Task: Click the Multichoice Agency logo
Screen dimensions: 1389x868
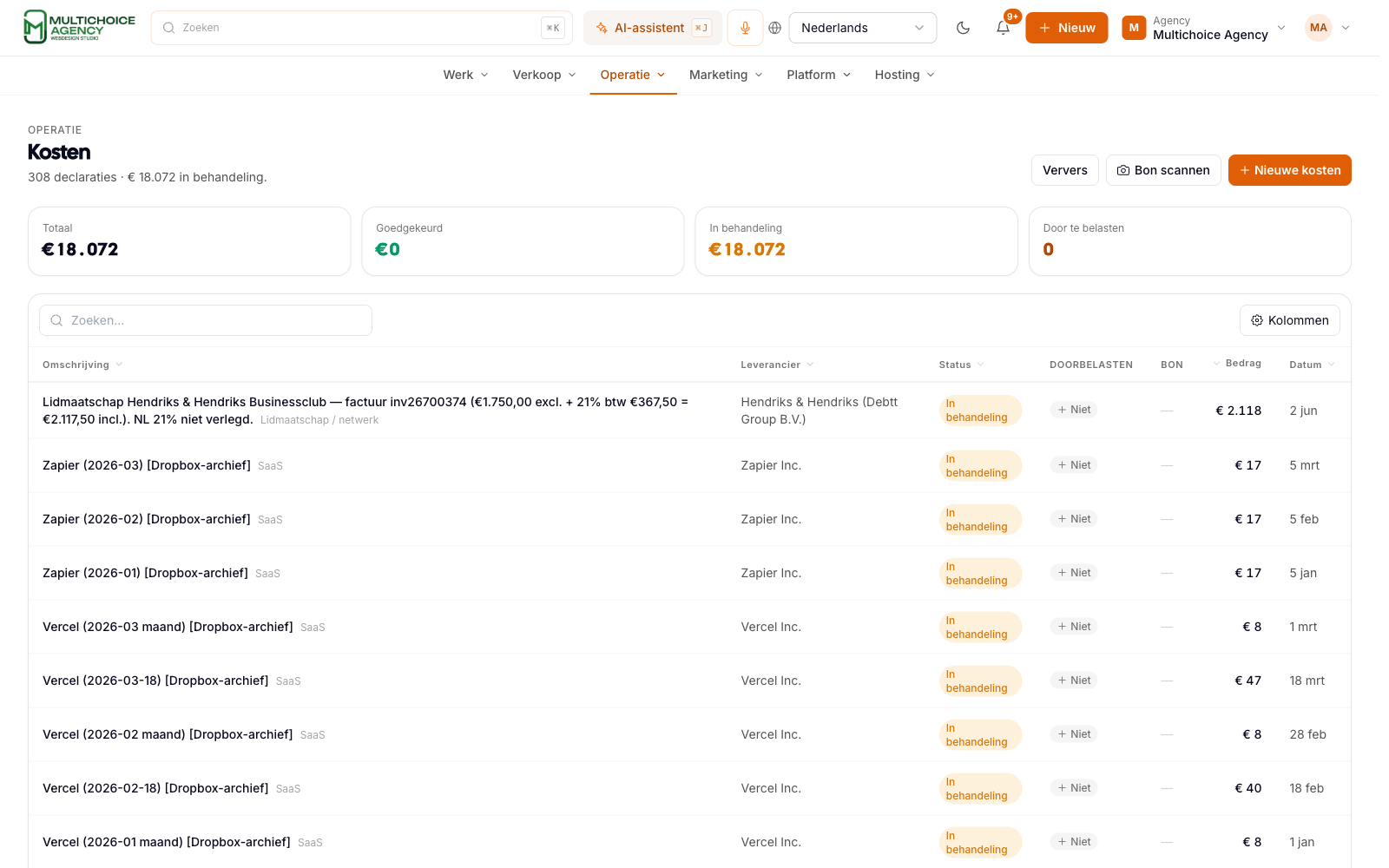Action: (79, 27)
